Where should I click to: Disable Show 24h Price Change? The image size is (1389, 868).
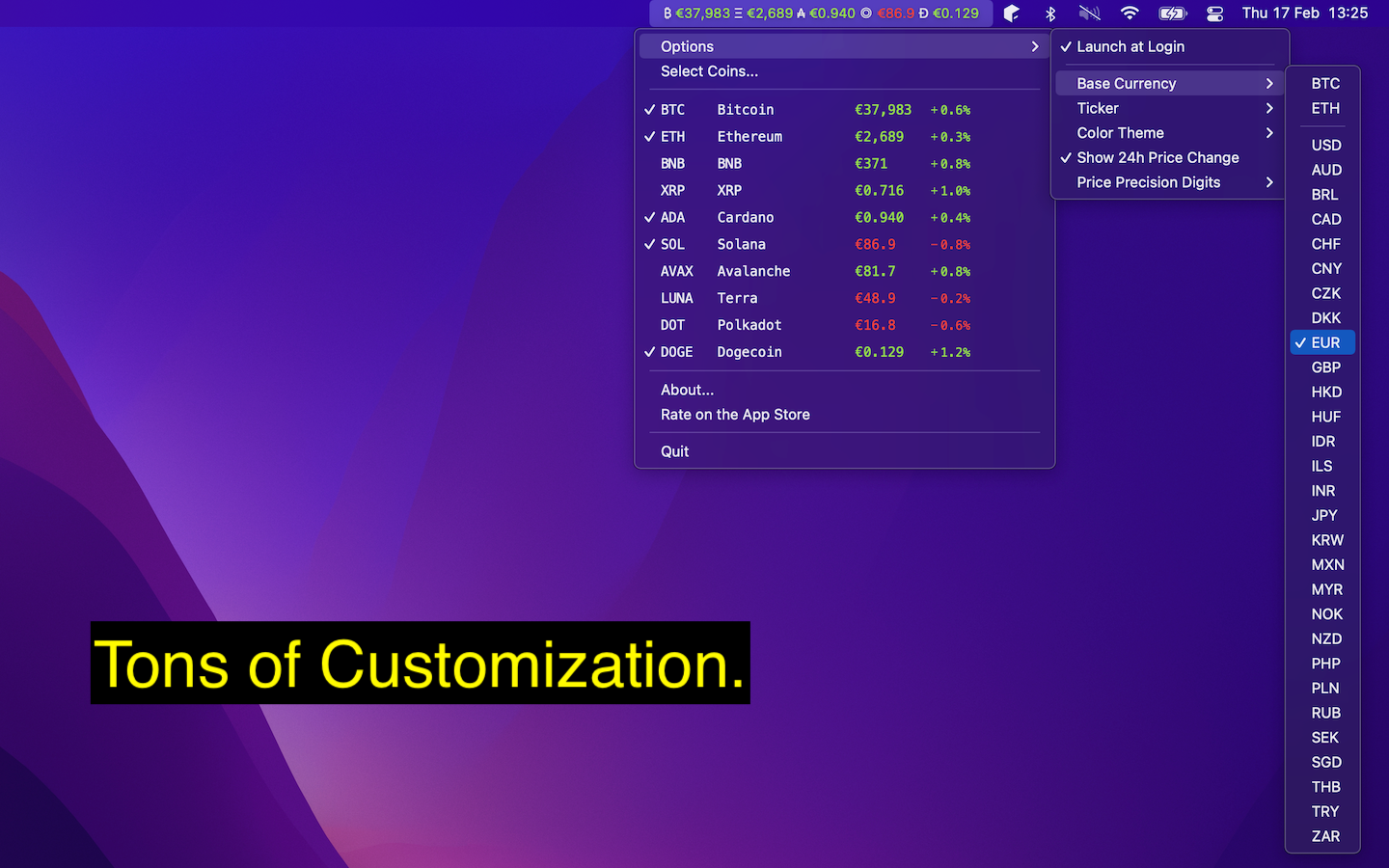pos(1157,157)
